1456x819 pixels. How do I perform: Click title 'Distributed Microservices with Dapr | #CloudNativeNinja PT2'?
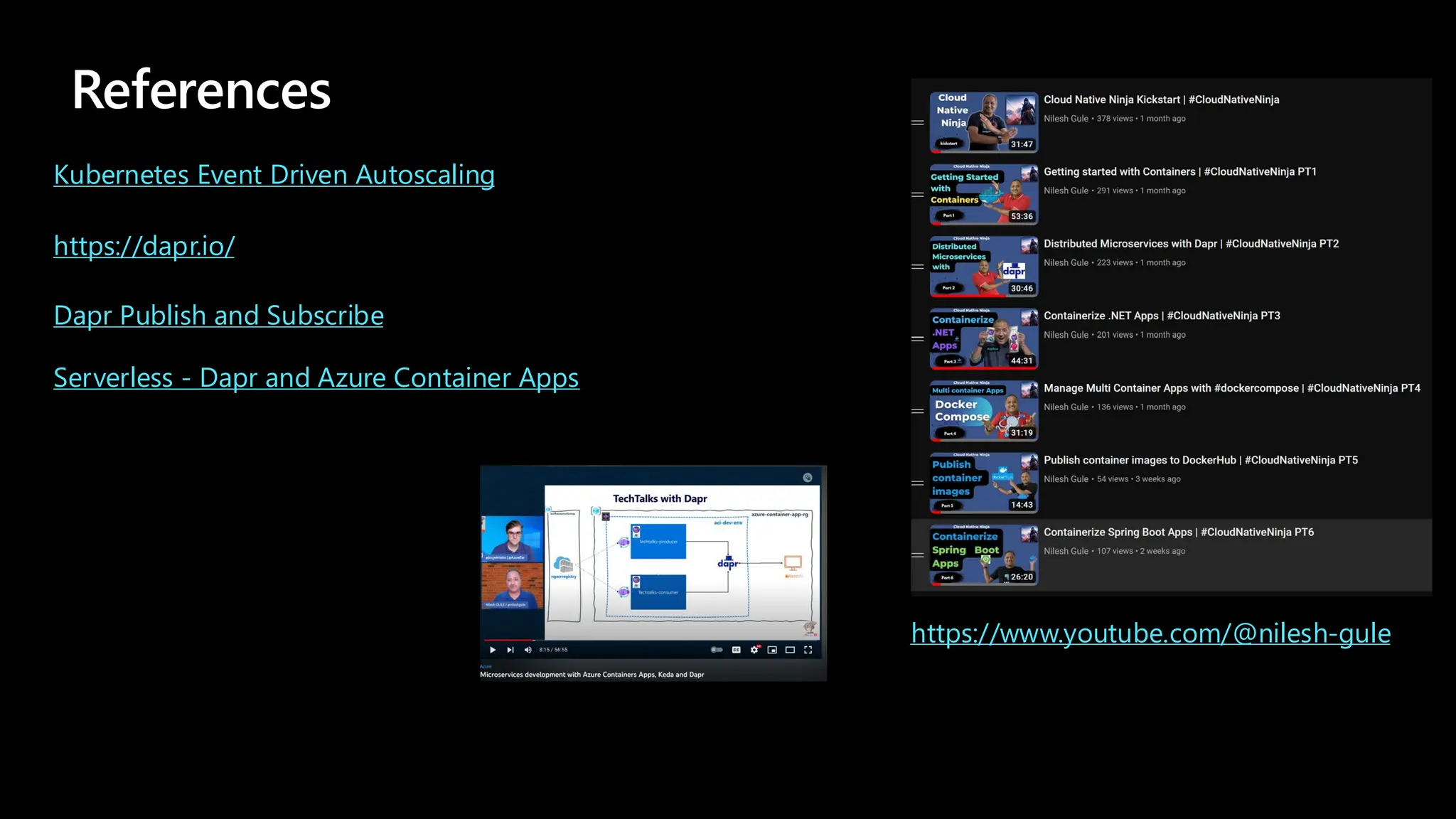1192,244
